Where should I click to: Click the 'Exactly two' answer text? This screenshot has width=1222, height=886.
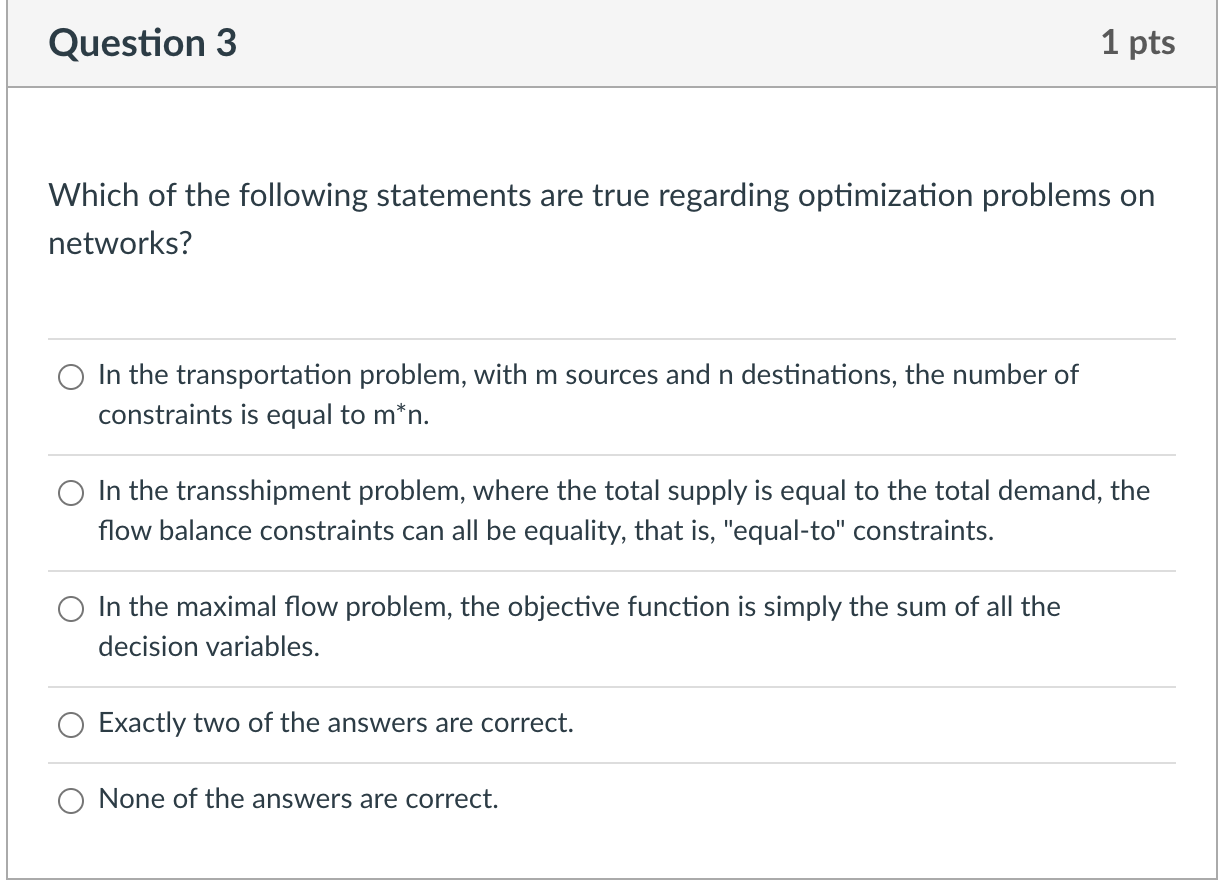pos(335,723)
